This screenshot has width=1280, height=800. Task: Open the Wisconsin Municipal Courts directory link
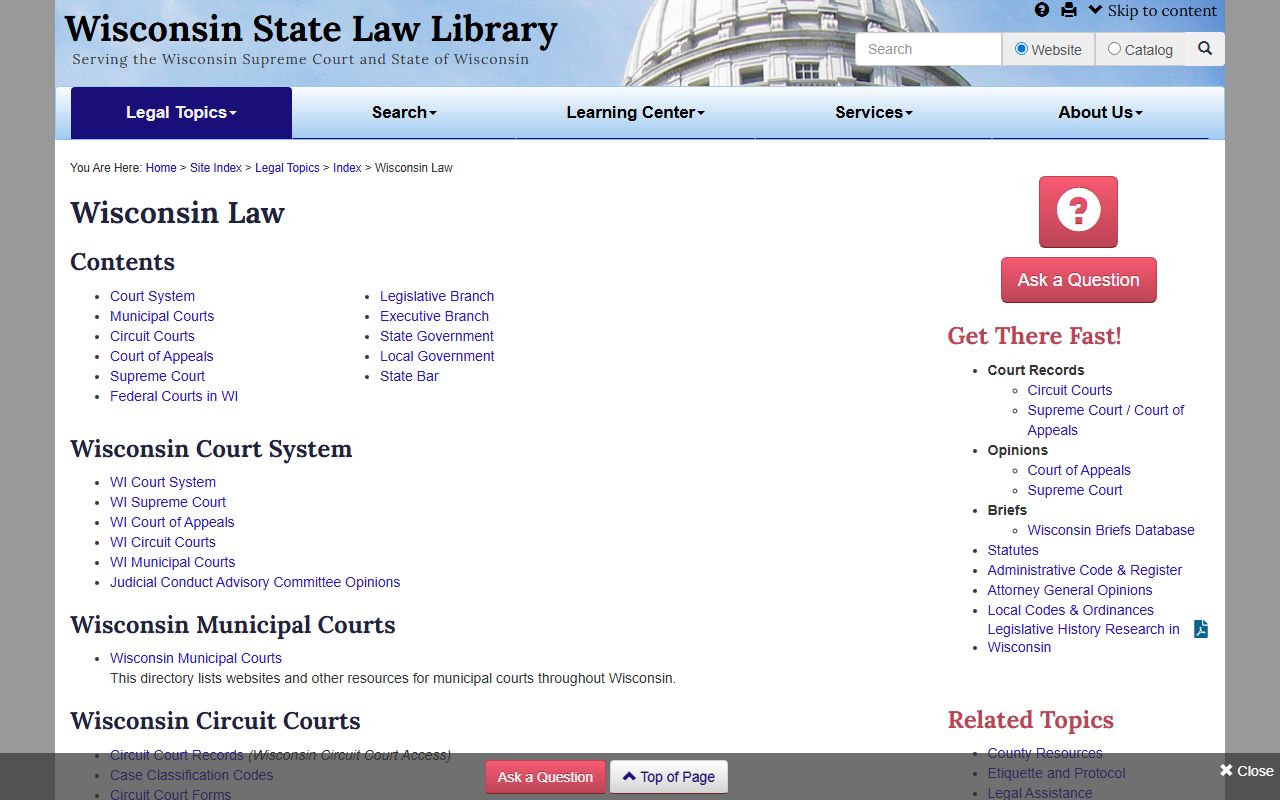(x=196, y=658)
